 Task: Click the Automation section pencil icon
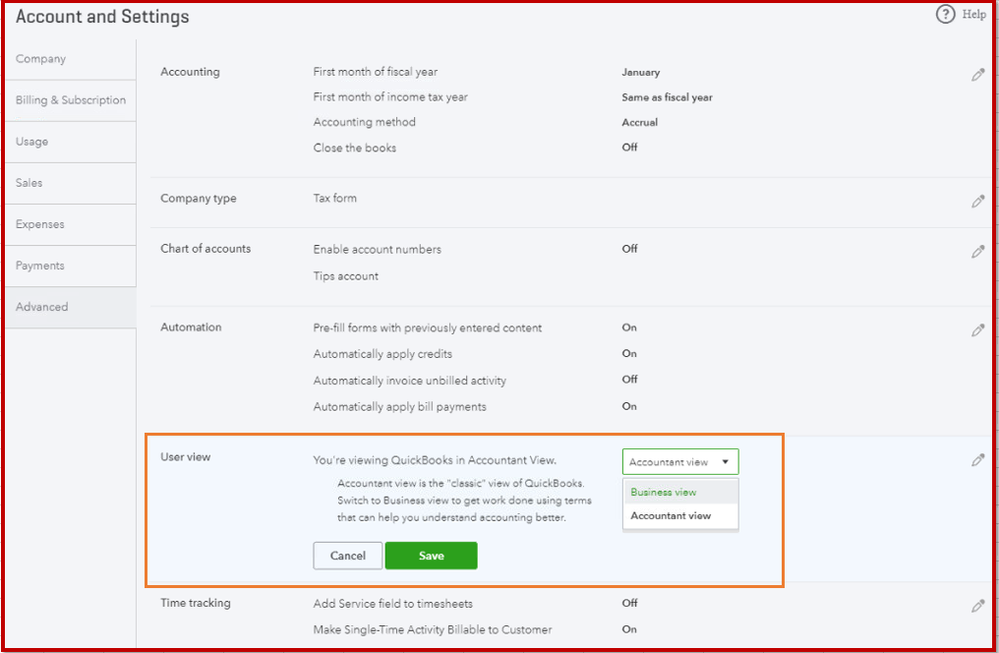pos(978,330)
